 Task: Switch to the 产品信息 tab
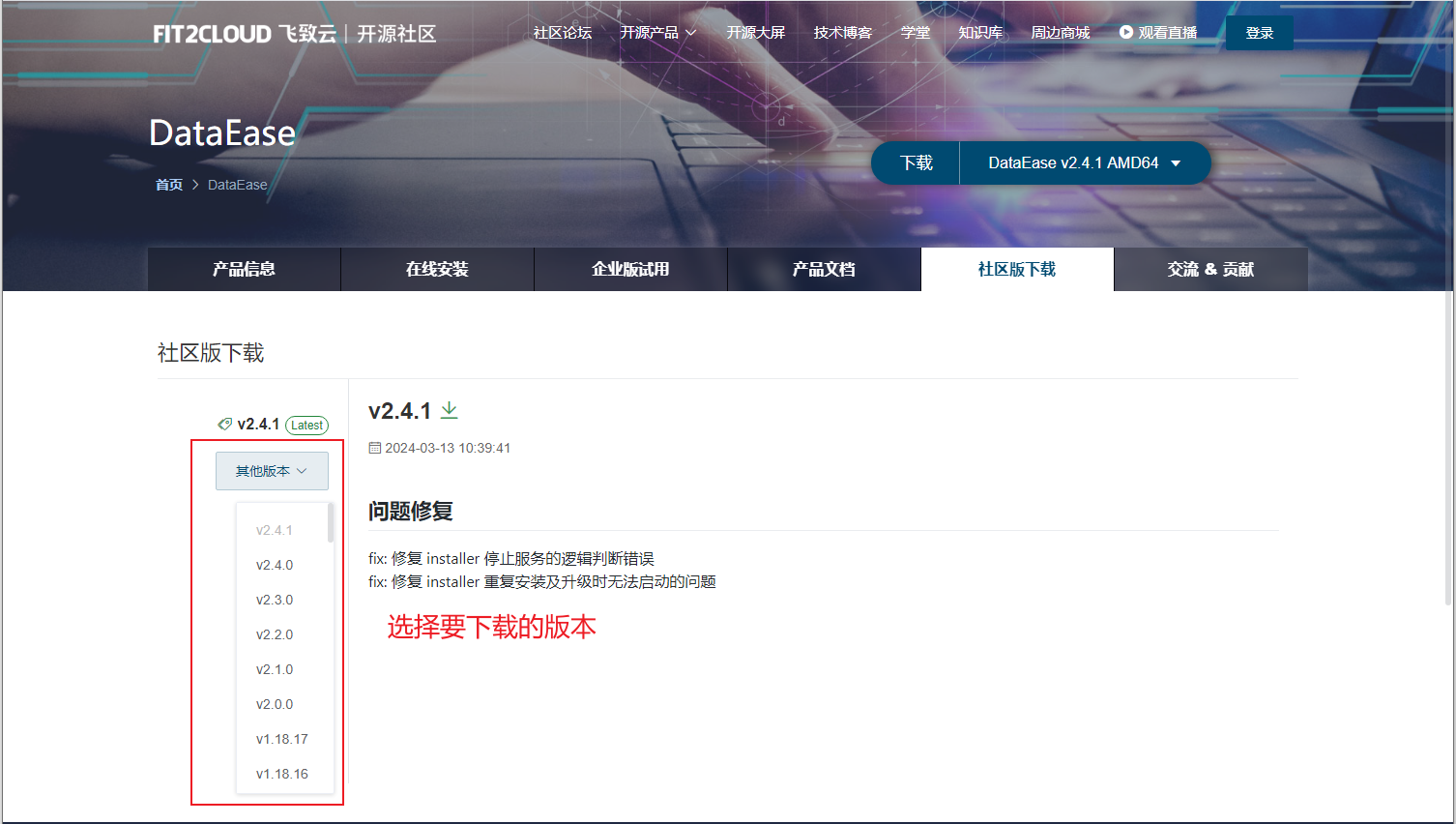click(x=244, y=269)
